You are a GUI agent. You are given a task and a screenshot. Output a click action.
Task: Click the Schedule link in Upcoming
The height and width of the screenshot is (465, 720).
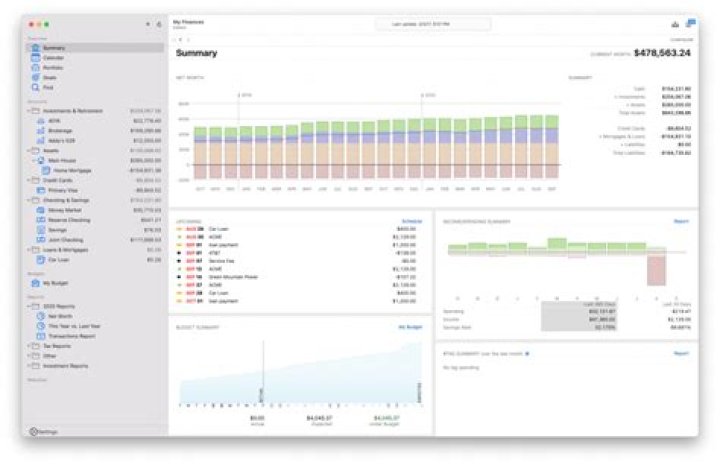[x=412, y=220]
